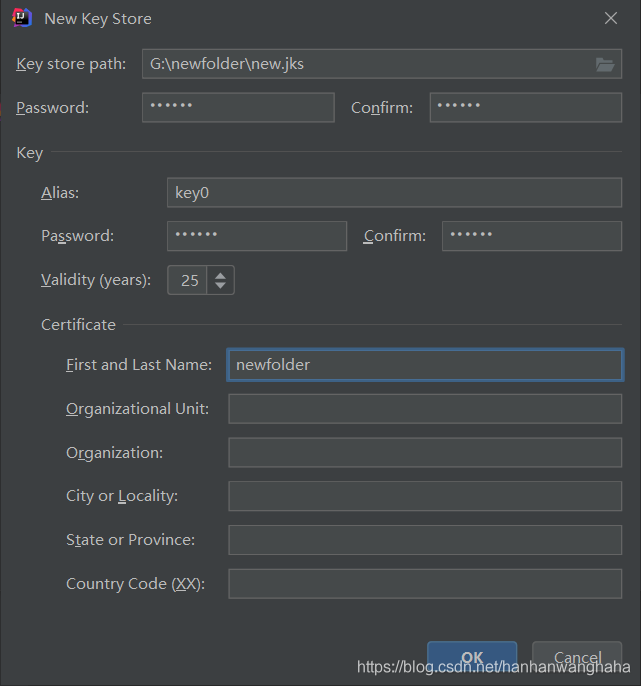The height and width of the screenshot is (686, 641).
Task: Close the New Key Store dialog
Action: click(x=611, y=18)
